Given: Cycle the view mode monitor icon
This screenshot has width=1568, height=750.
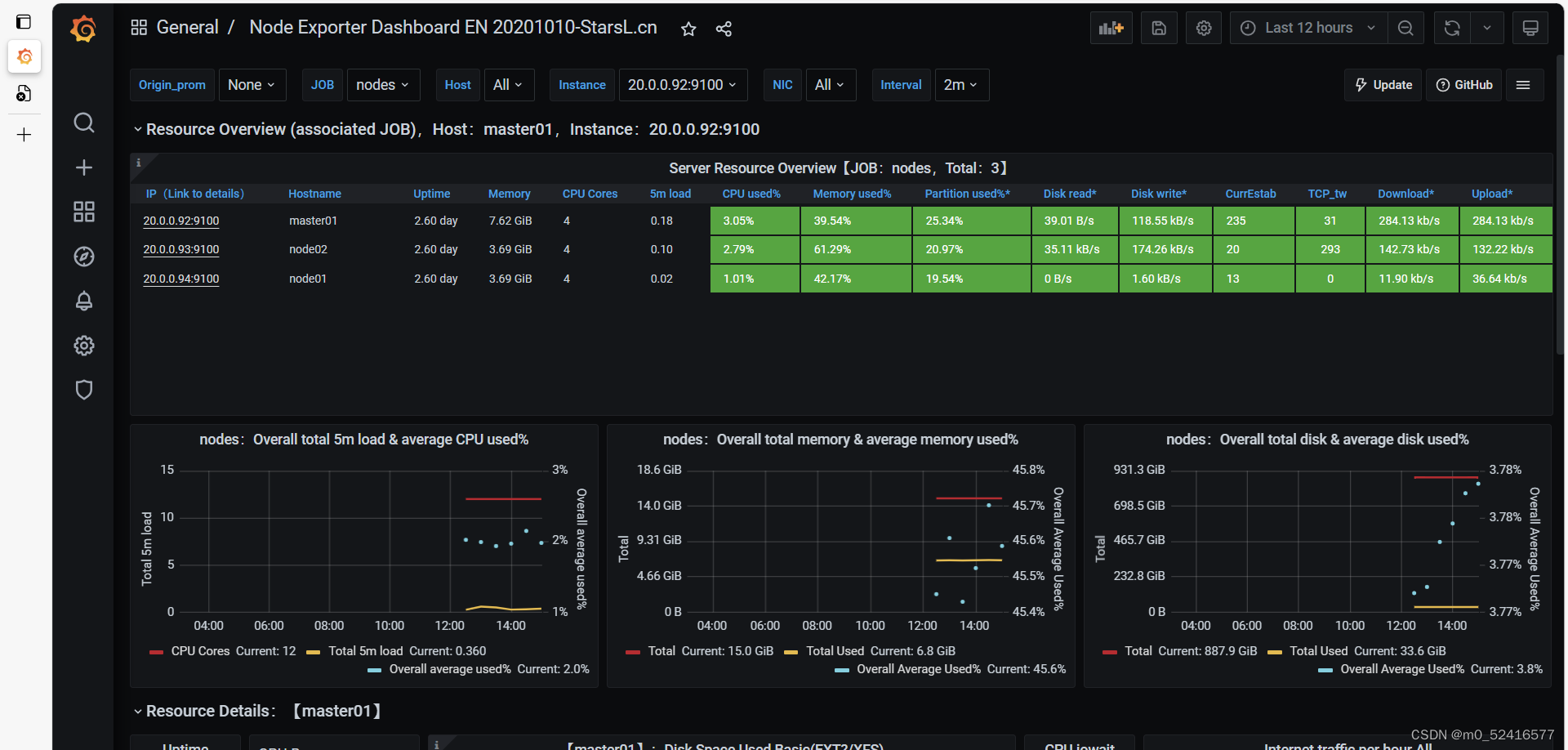Looking at the screenshot, I should [1530, 28].
